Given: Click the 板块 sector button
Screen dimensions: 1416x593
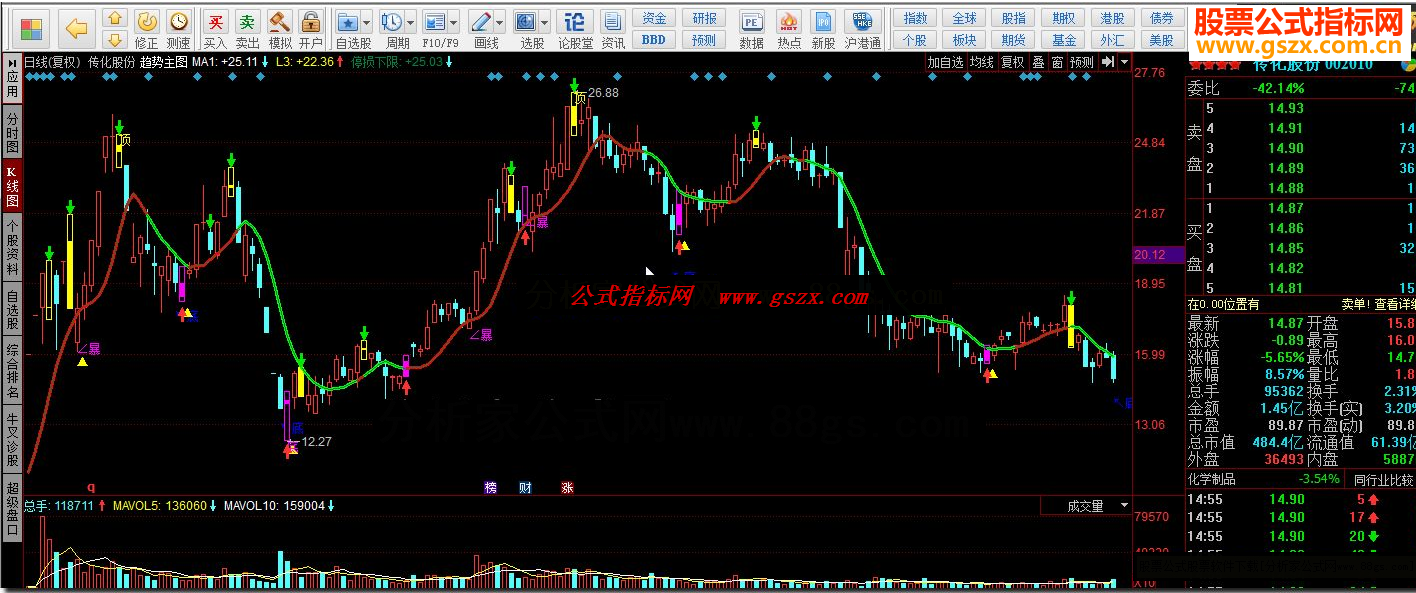Looking at the screenshot, I should (964, 40).
